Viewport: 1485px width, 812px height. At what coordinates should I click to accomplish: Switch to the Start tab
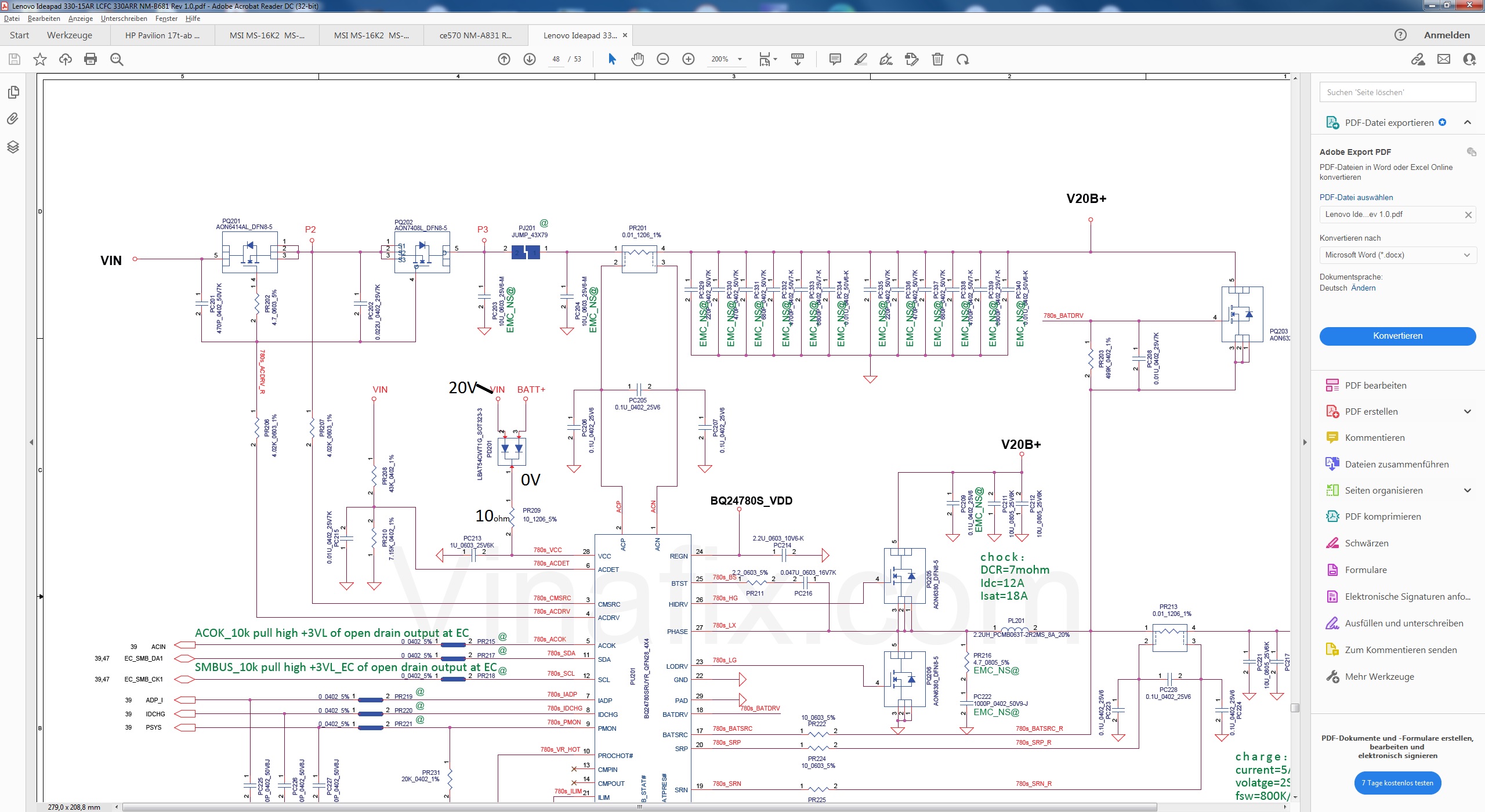tap(19, 35)
